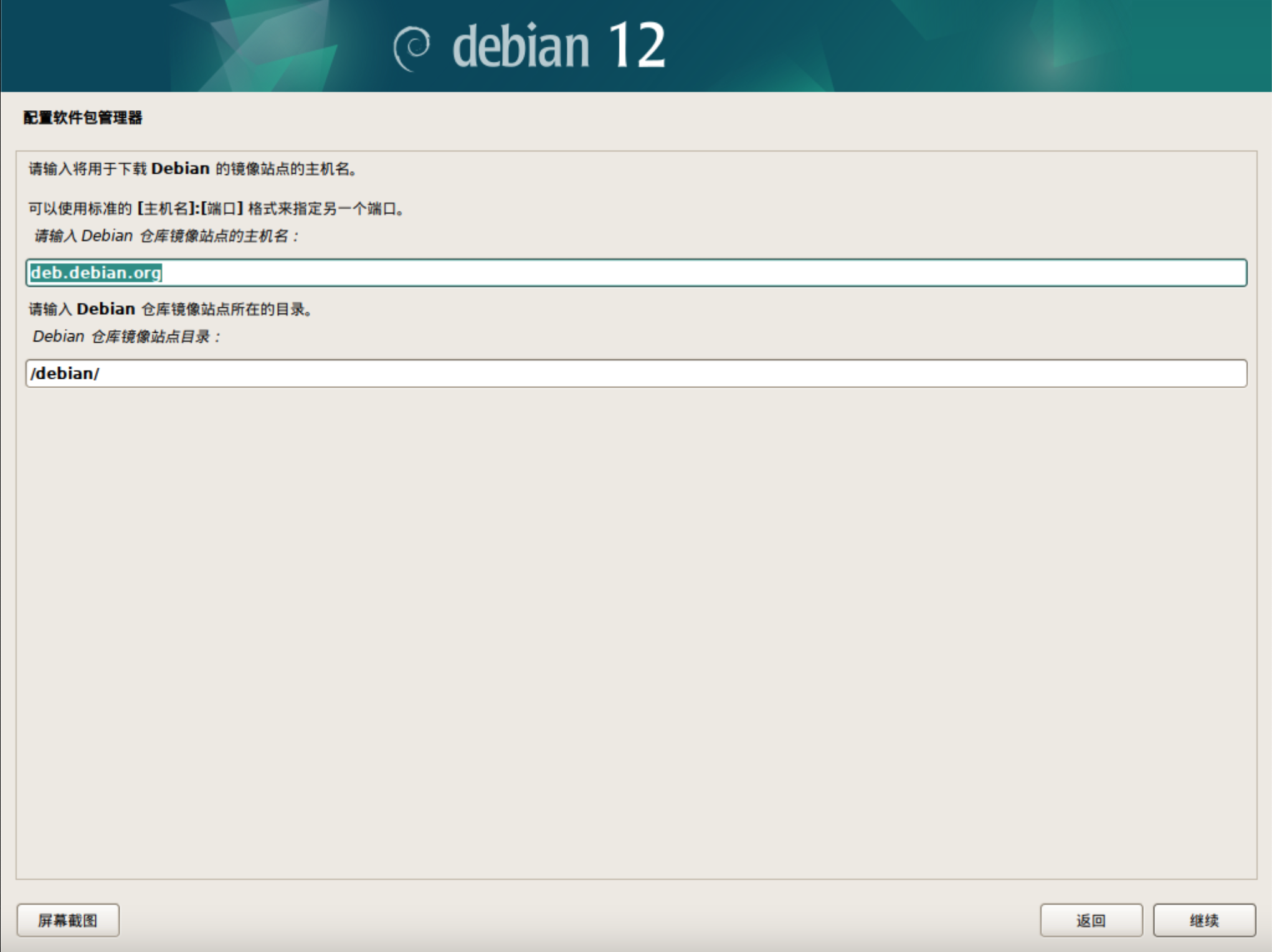
Task: Click the '12' version number in banner
Action: [x=637, y=45]
